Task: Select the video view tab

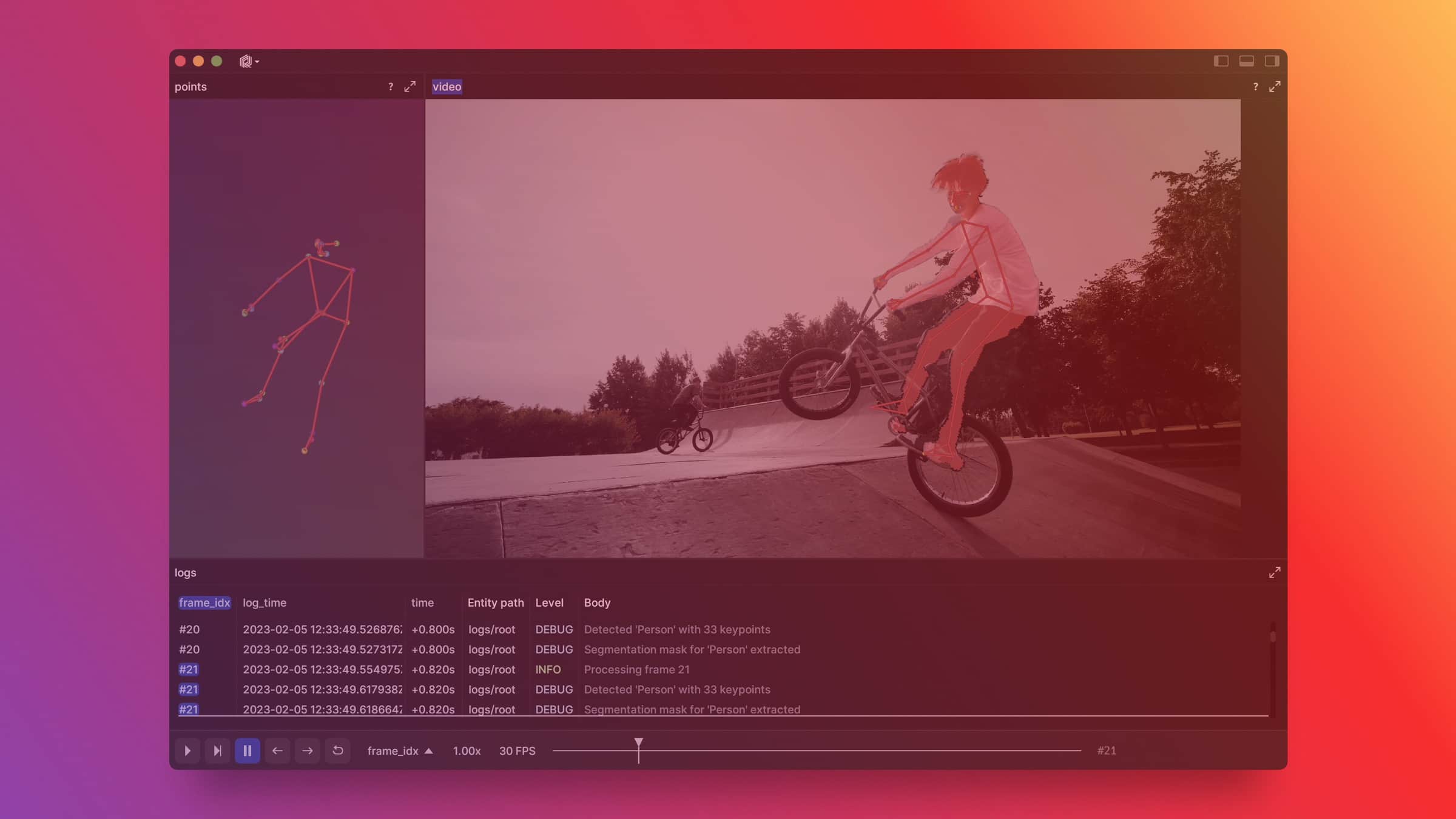Action: coord(447,87)
